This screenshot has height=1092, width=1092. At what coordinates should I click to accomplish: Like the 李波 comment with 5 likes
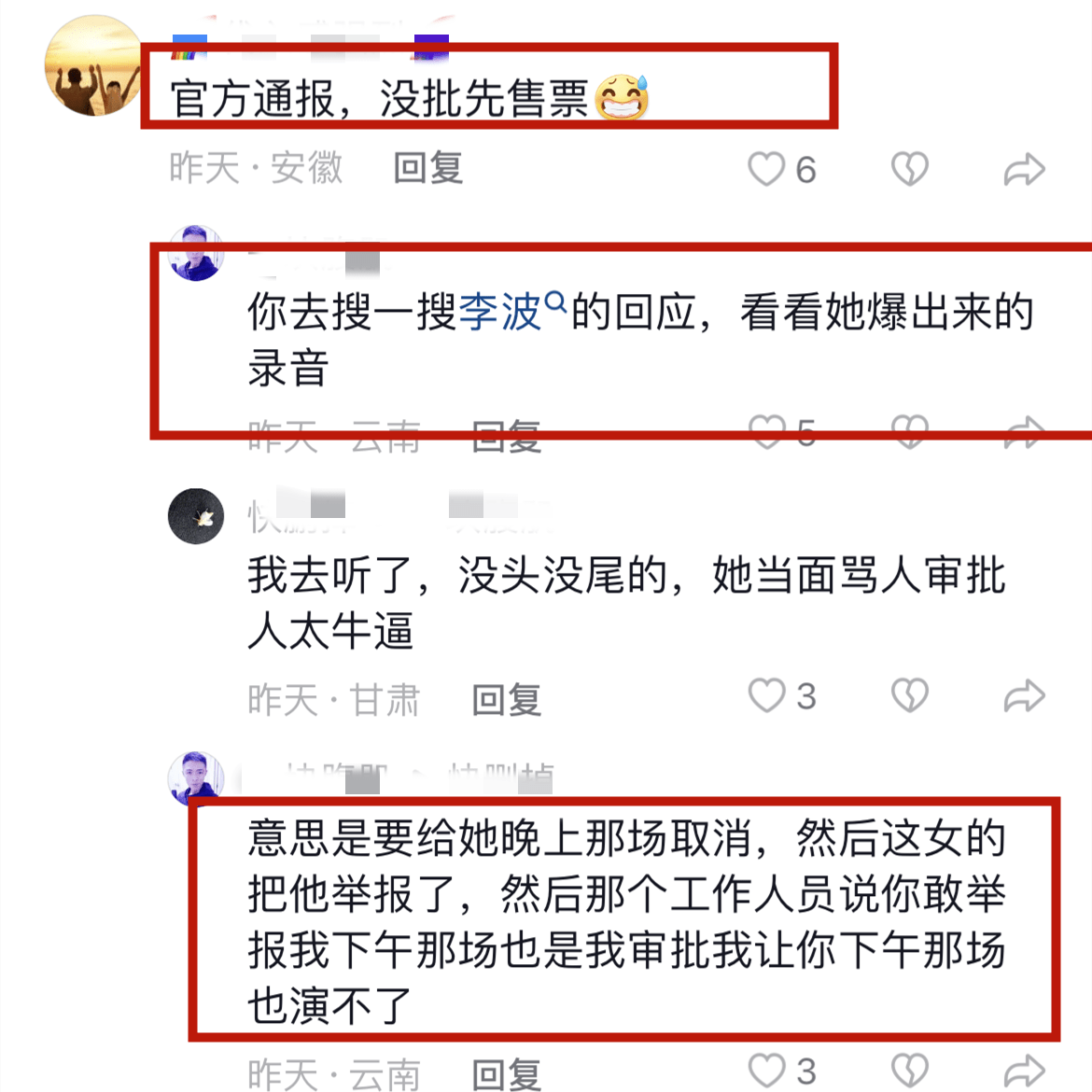[x=766, y=432]
